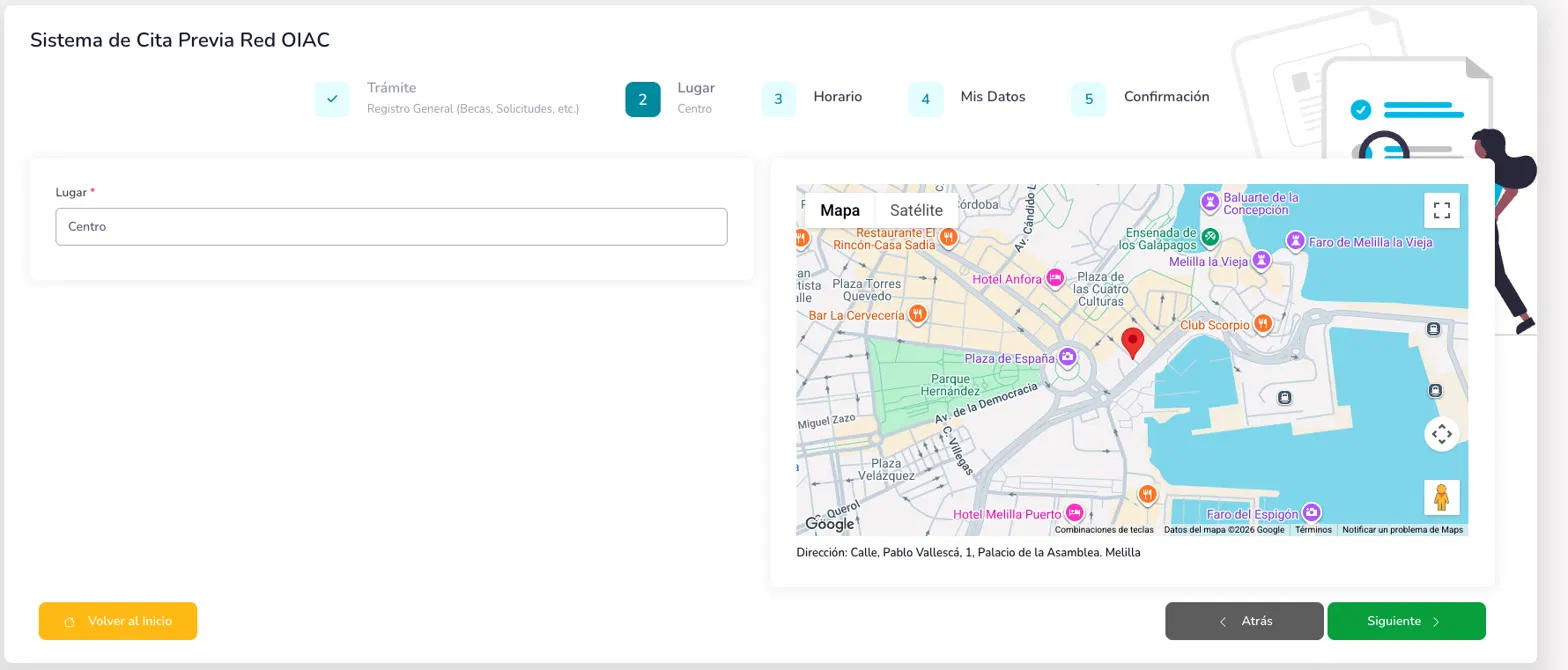Click the Baluarte de la Concepción marker
The image size is (1568, 670).
[1210, 202]
